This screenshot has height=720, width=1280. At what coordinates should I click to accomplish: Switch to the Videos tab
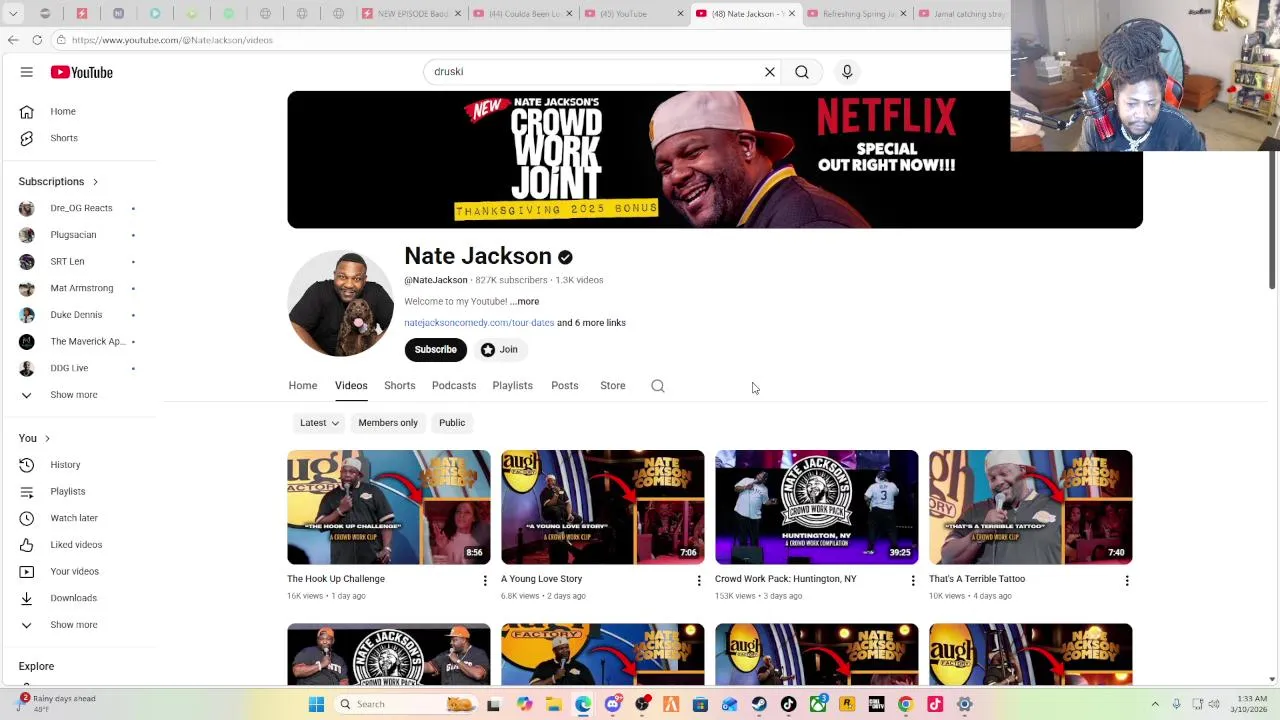(351, 386)
